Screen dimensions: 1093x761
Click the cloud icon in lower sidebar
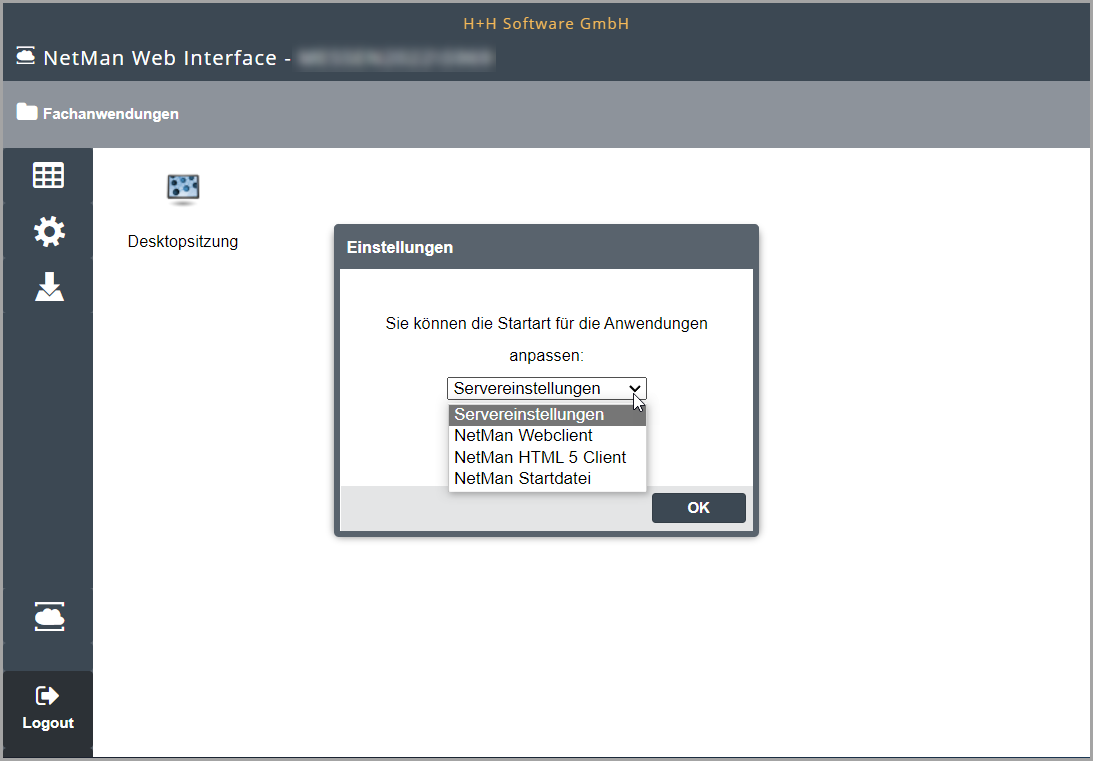click(49, 617)
